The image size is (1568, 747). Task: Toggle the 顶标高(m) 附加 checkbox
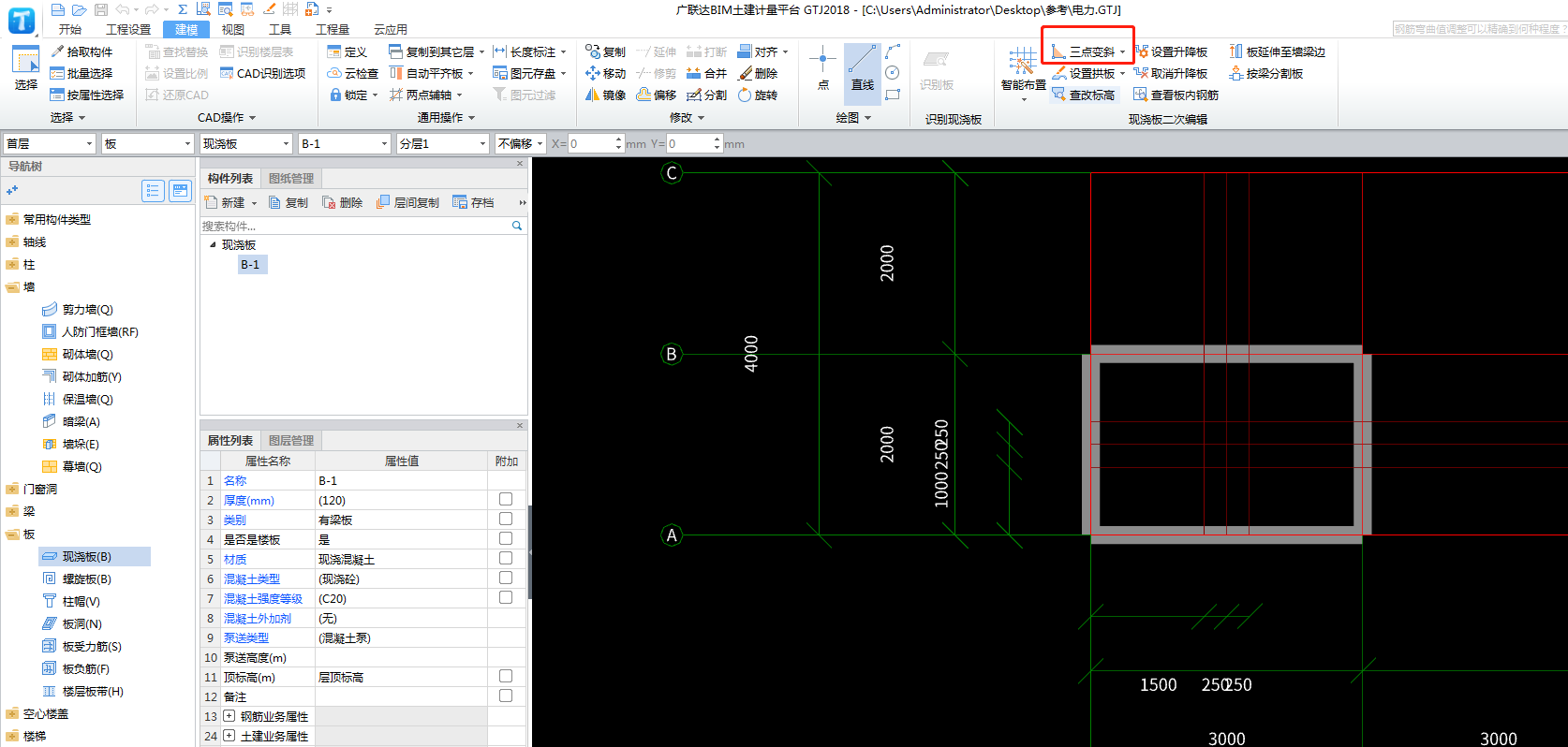tap(506, 676)
